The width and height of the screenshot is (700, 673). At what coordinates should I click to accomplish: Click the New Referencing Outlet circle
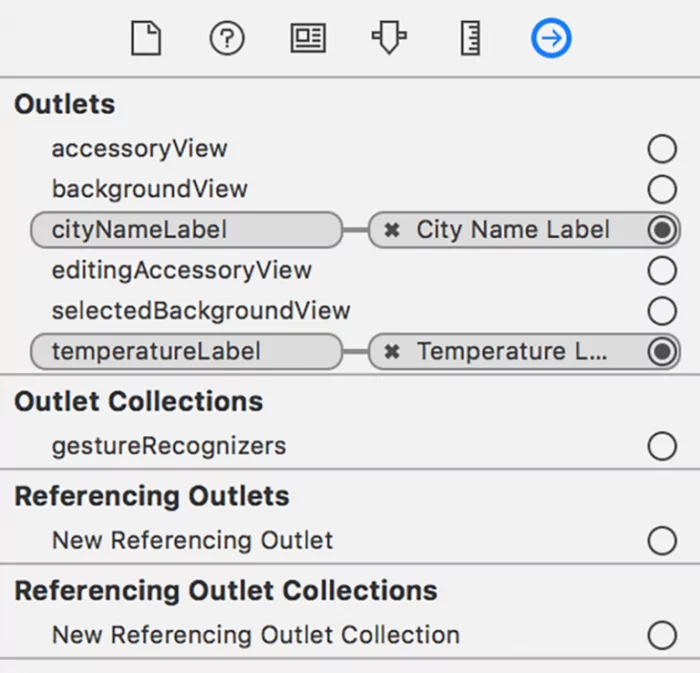pyautogui.click(x=662, y=541)
